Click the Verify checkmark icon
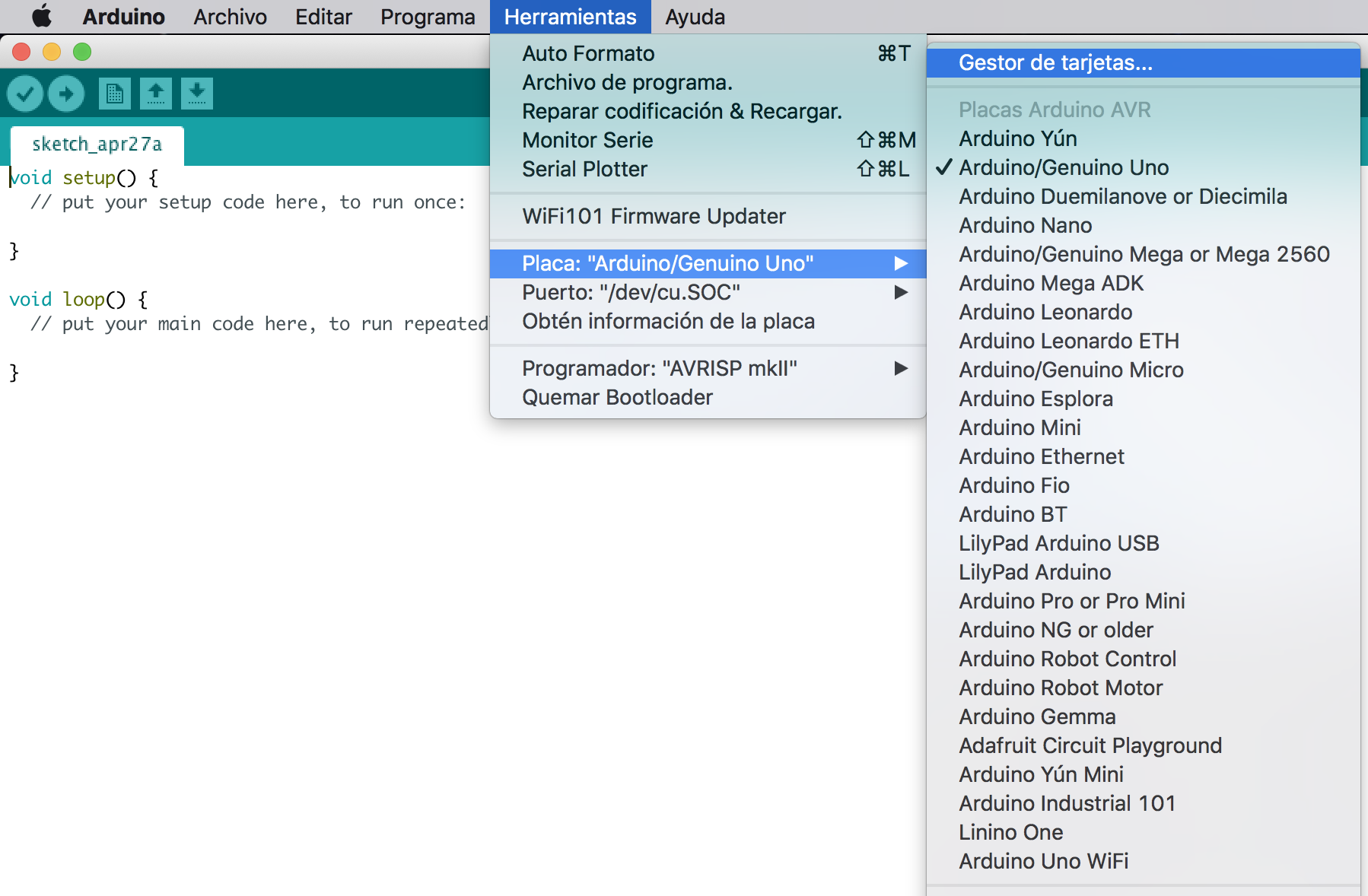Screen dimensions: 1368x896 25,94
